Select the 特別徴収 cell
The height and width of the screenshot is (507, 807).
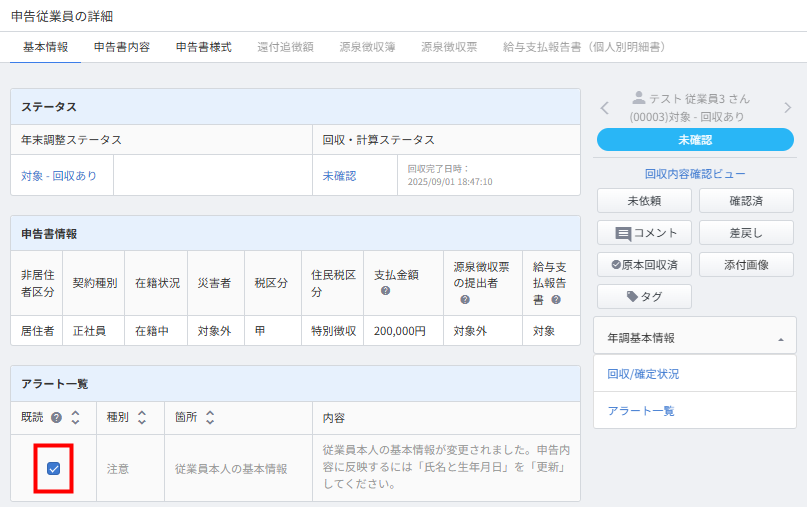[x=332, y=331]
